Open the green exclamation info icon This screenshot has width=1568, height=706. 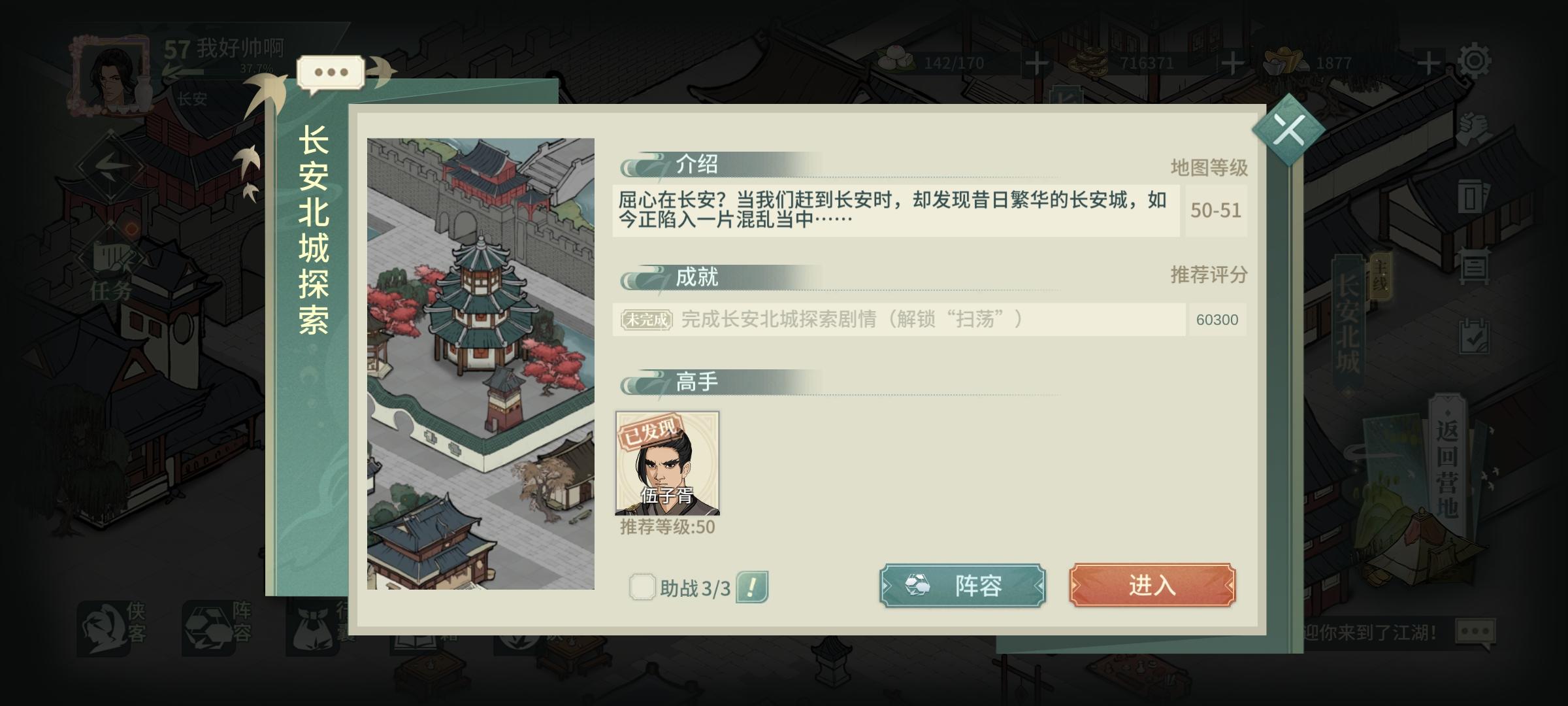coord(752,586)
